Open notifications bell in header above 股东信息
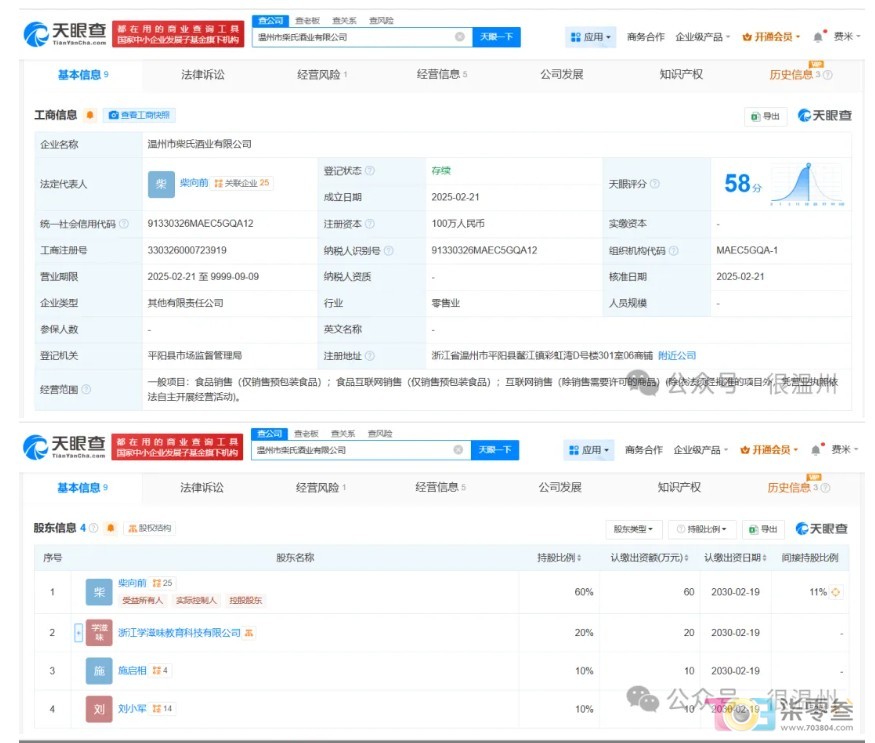 [816, 450]
